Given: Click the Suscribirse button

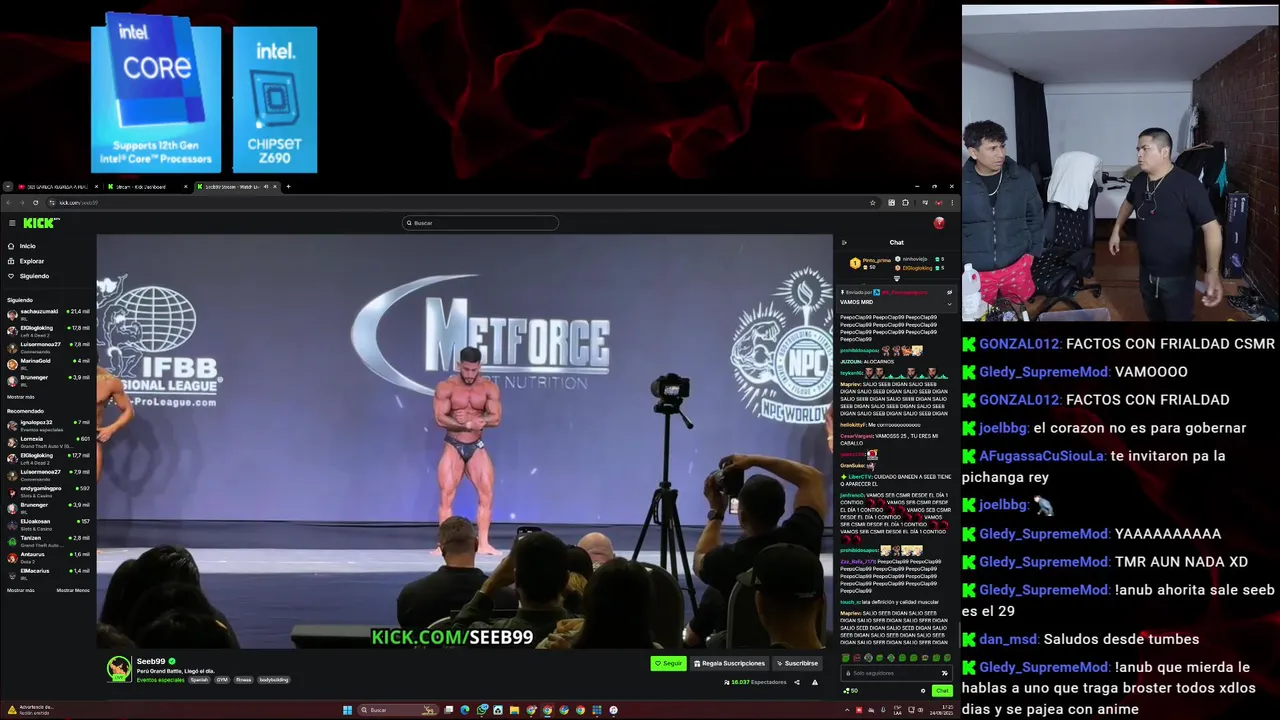Looking at the screenshot, I should coord(797,663).
